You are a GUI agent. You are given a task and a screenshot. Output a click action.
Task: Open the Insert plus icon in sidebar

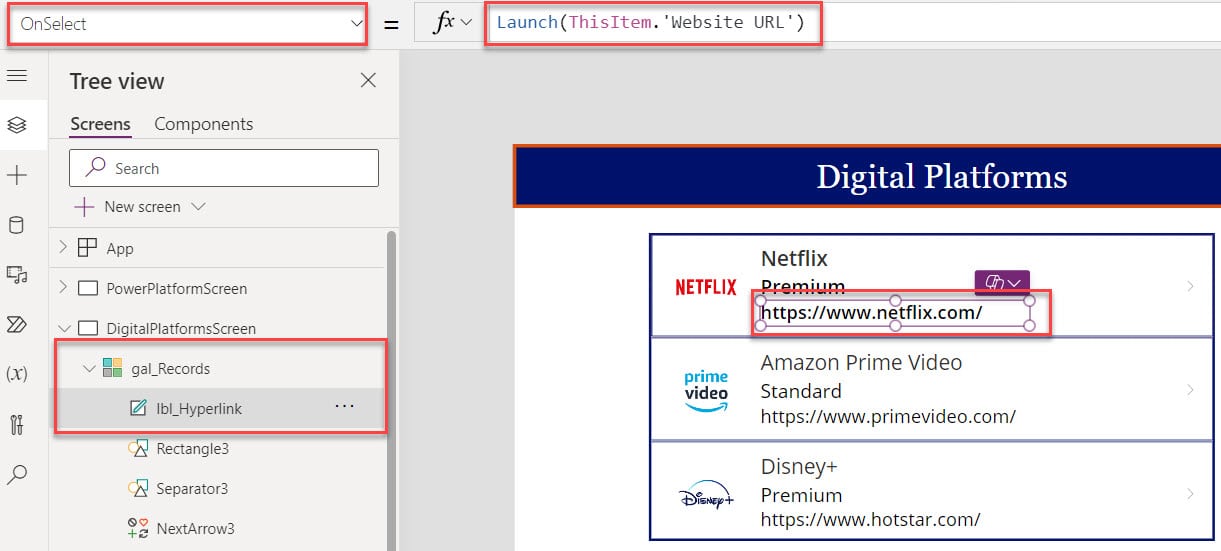click(x=17, y=176)
